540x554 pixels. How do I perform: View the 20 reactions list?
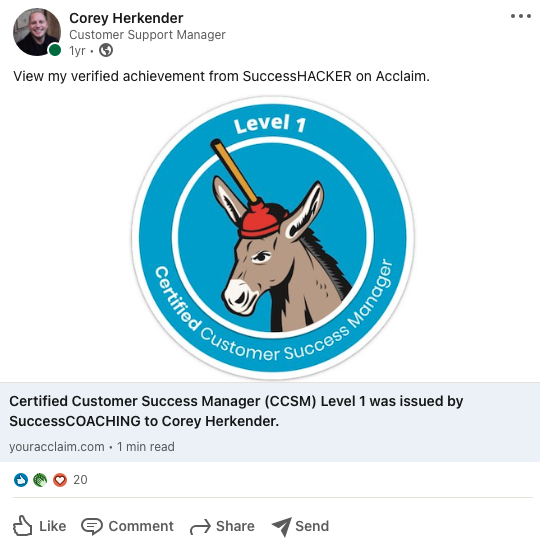click(x=80, y=480)
